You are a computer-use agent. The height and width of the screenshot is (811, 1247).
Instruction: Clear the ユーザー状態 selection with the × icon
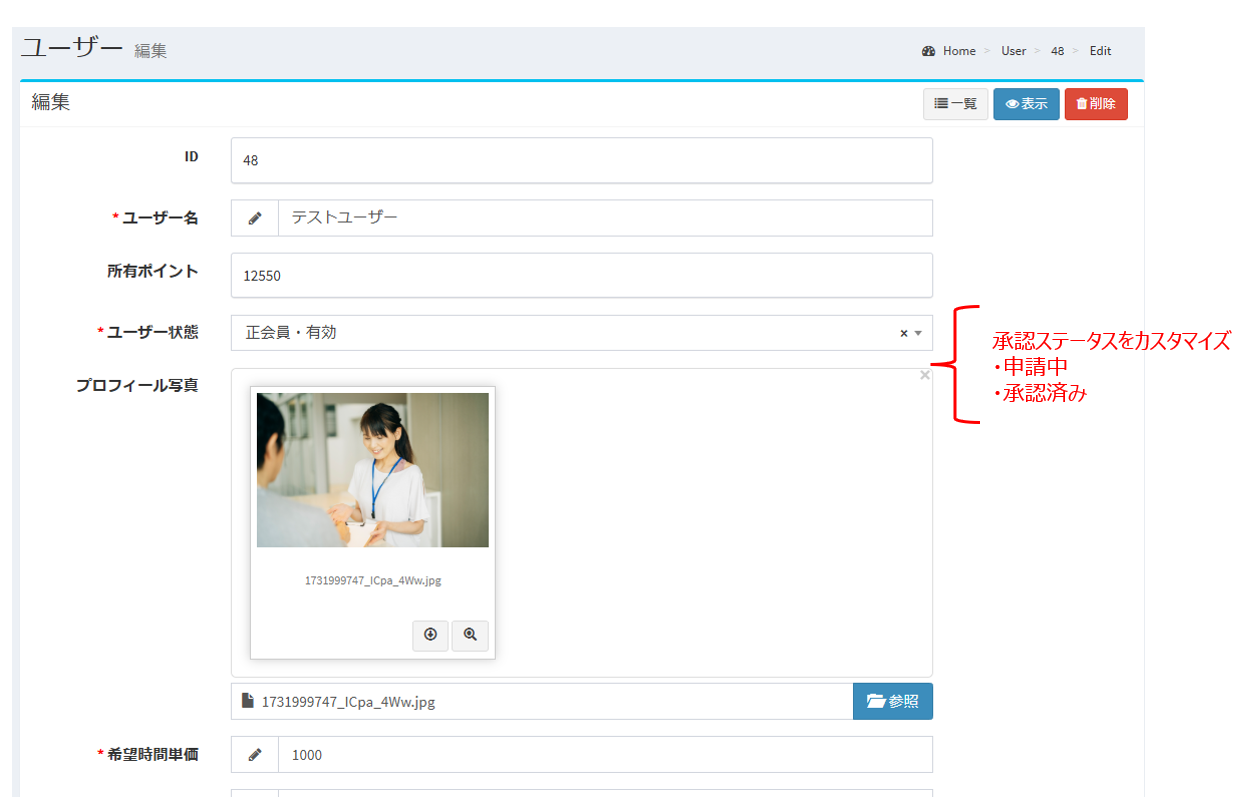(x=904, y=333)
